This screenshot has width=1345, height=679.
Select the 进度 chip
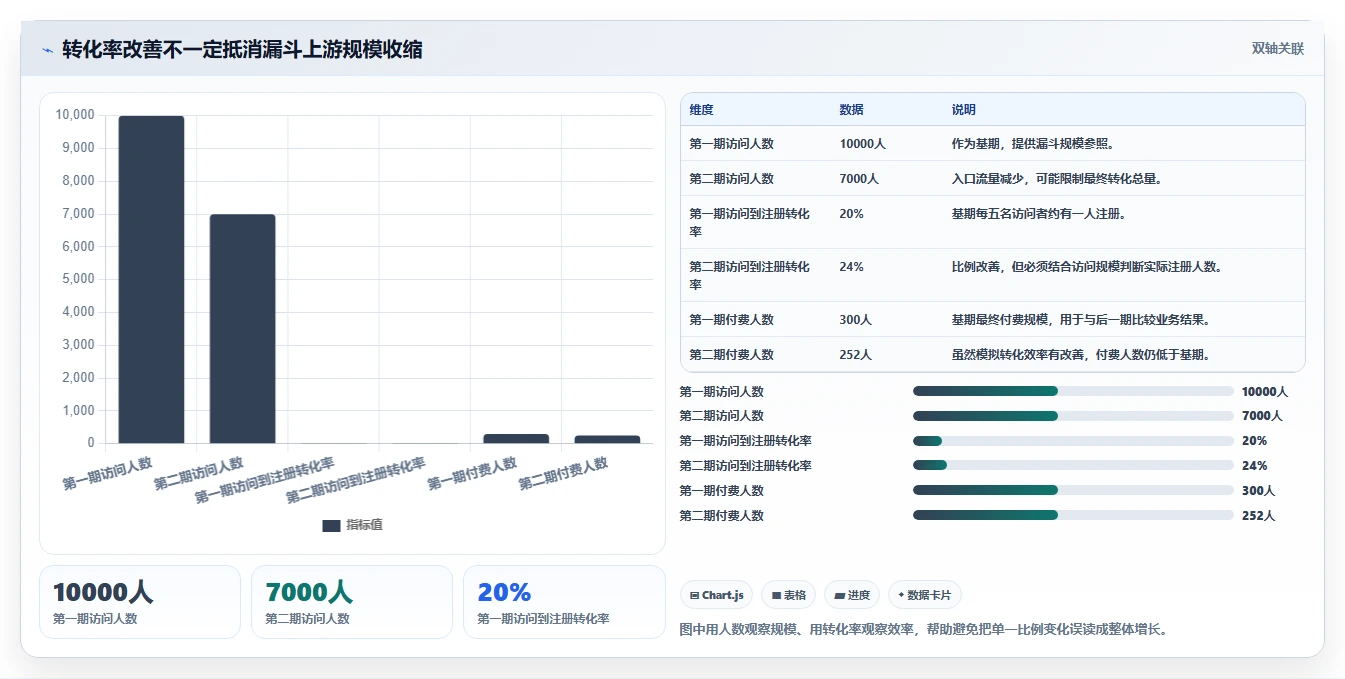[852, 595]
